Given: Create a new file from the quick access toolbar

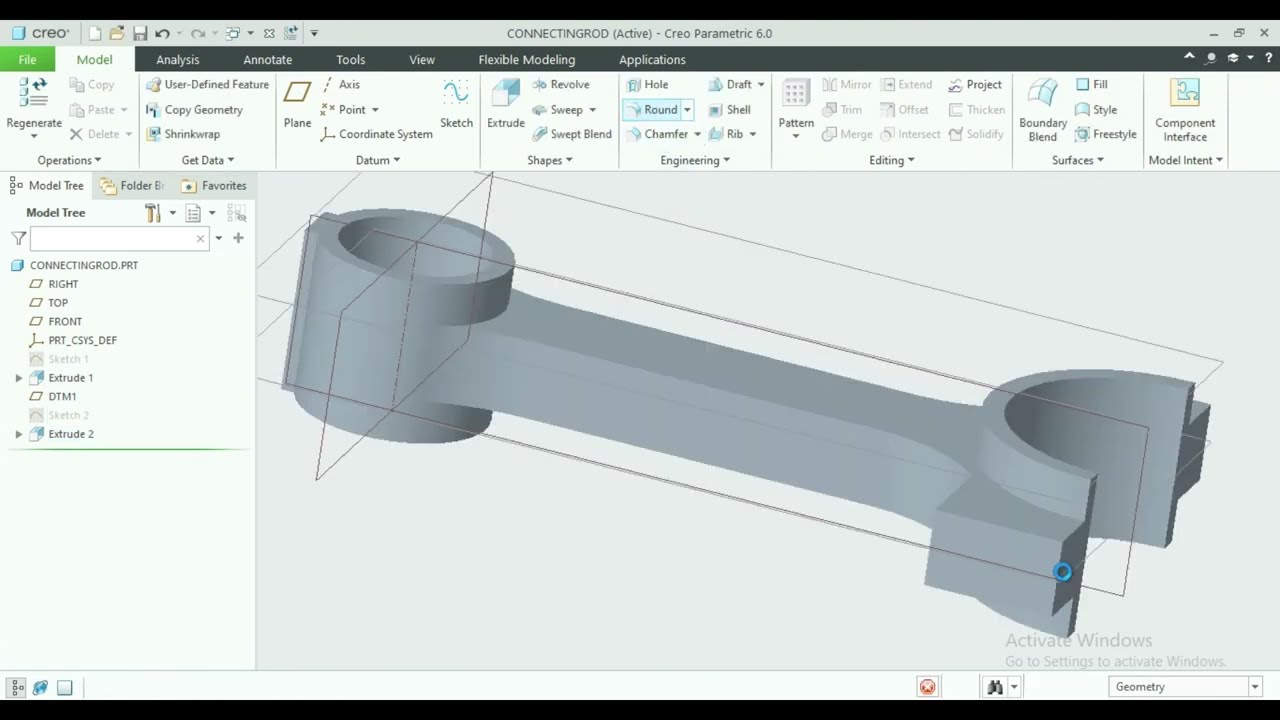Looking at the screenshot, I should [x=95, y=33].
